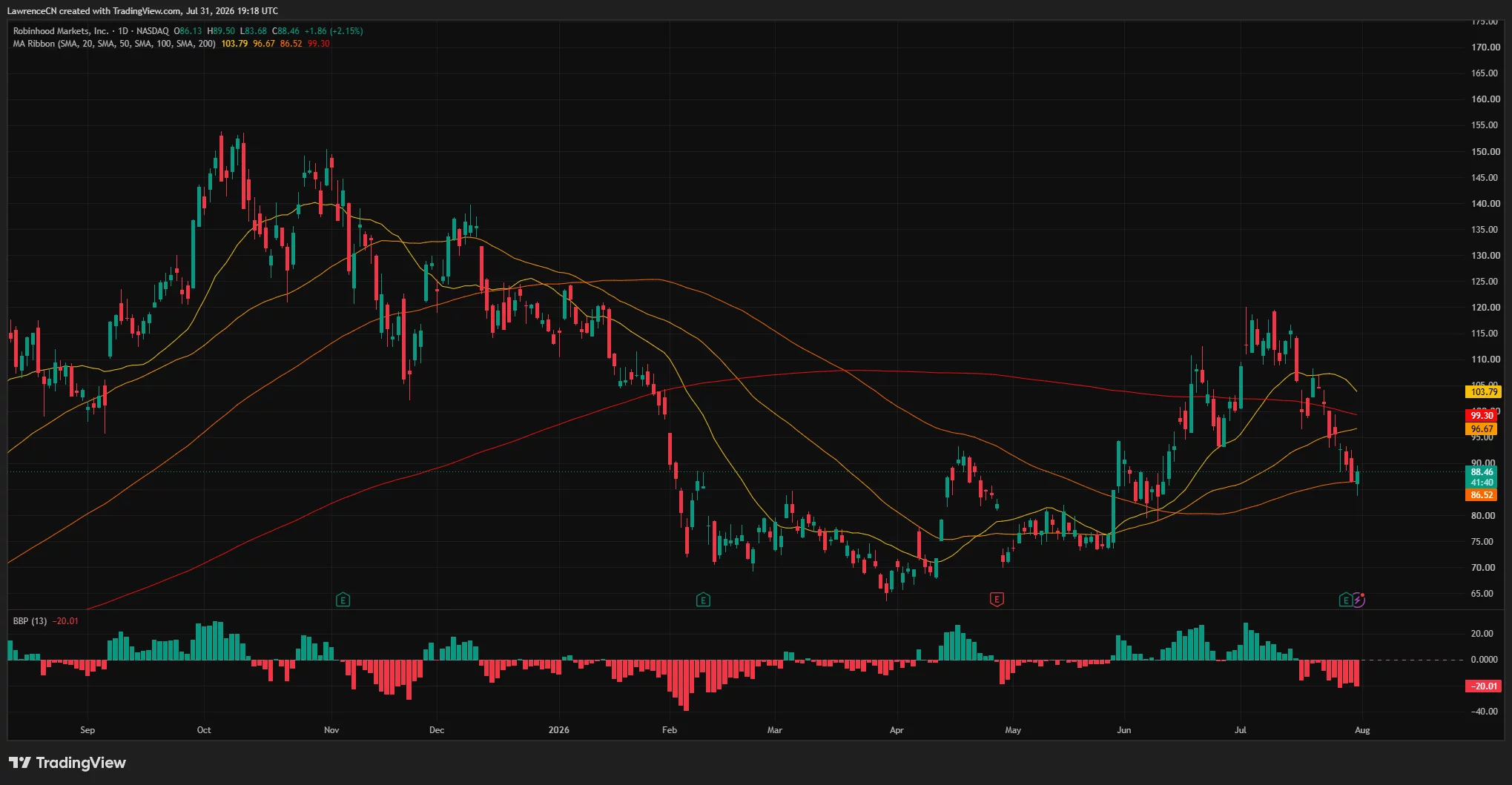Click the Dec label on time axis

click(437, 730)
